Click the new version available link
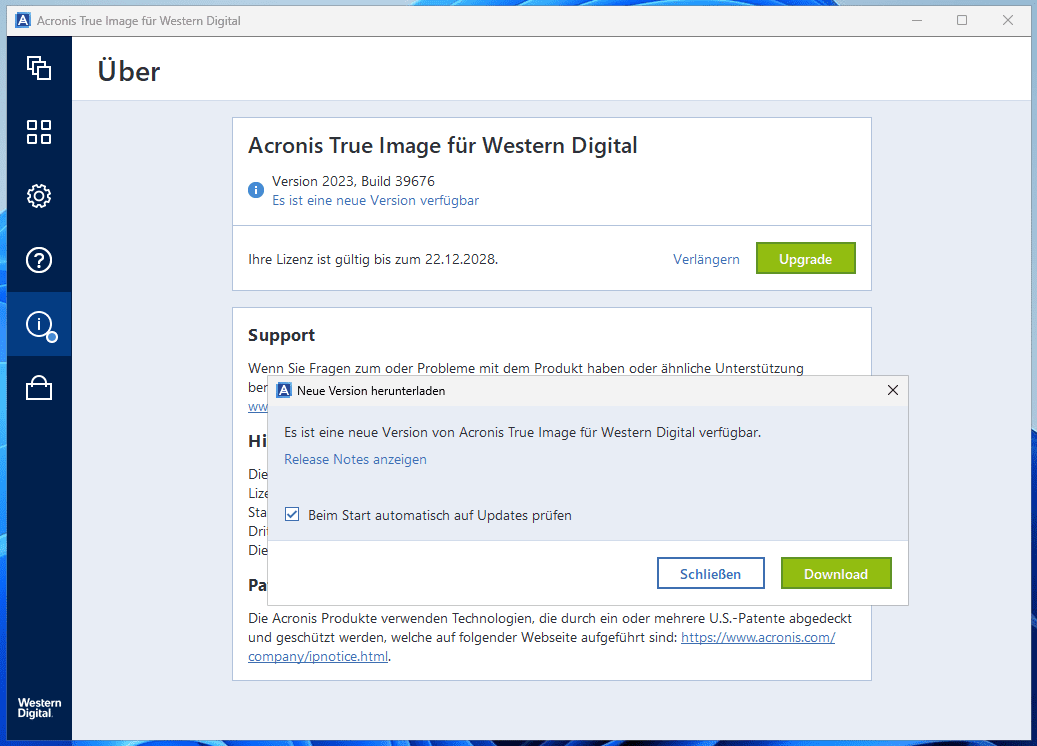Viewport: 1037px width, 746px height. click(x=375, y=201)
